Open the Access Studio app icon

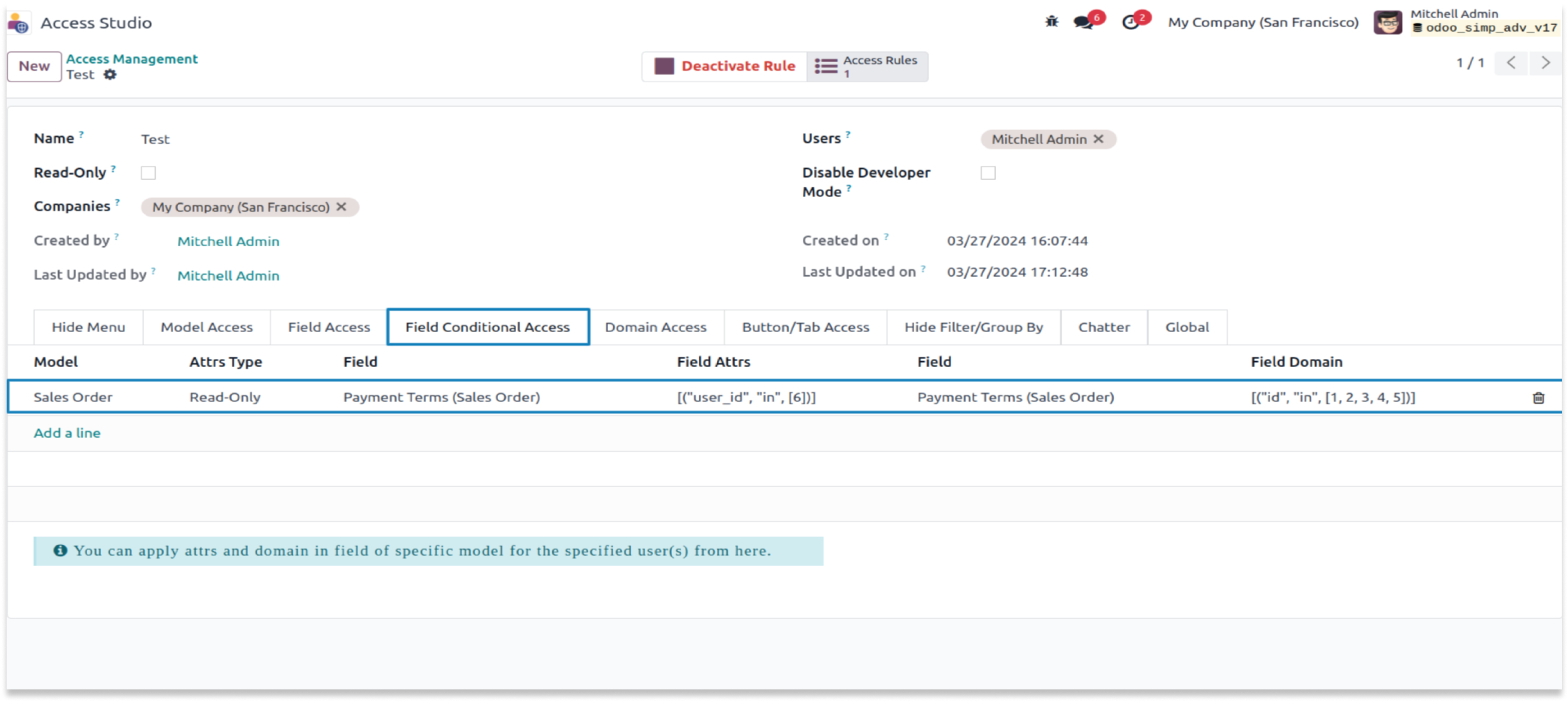(x=18, y=23)
